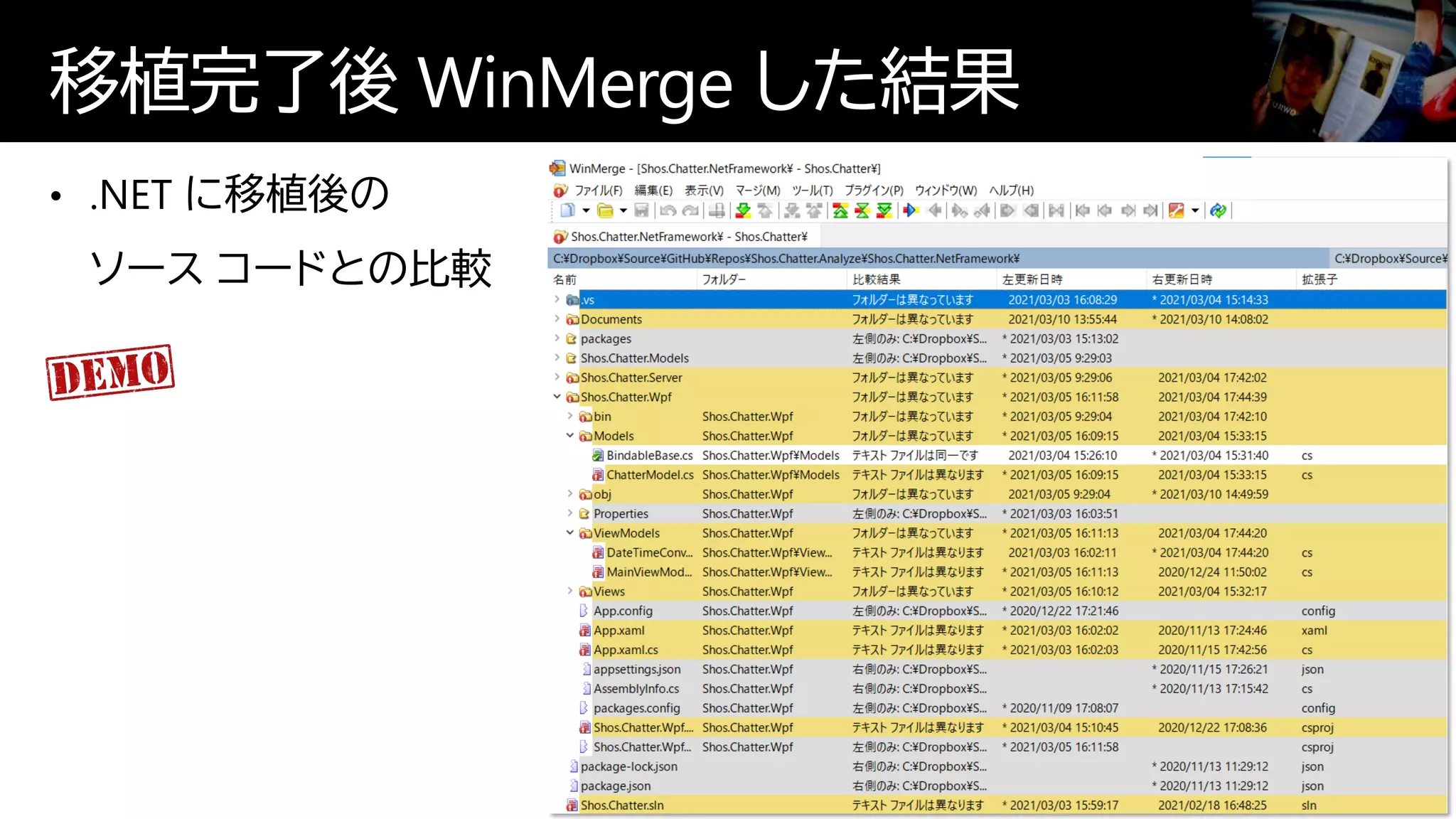The image size is (1456, 819).
Task: Click the yellow Open folder toolbar icon
Action: (x=605, y=210)
